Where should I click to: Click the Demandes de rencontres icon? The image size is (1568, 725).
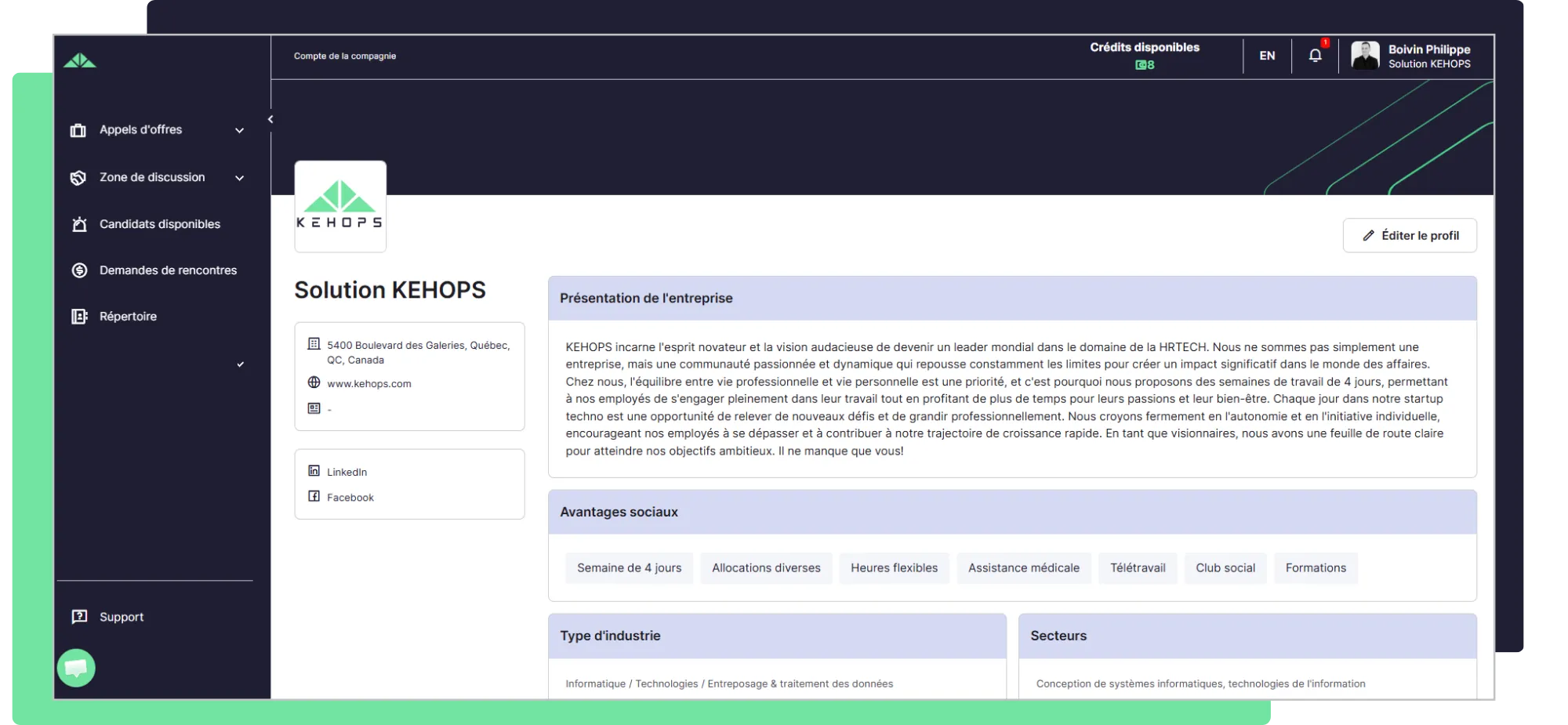pyautogui.click(x=79, y=270)
